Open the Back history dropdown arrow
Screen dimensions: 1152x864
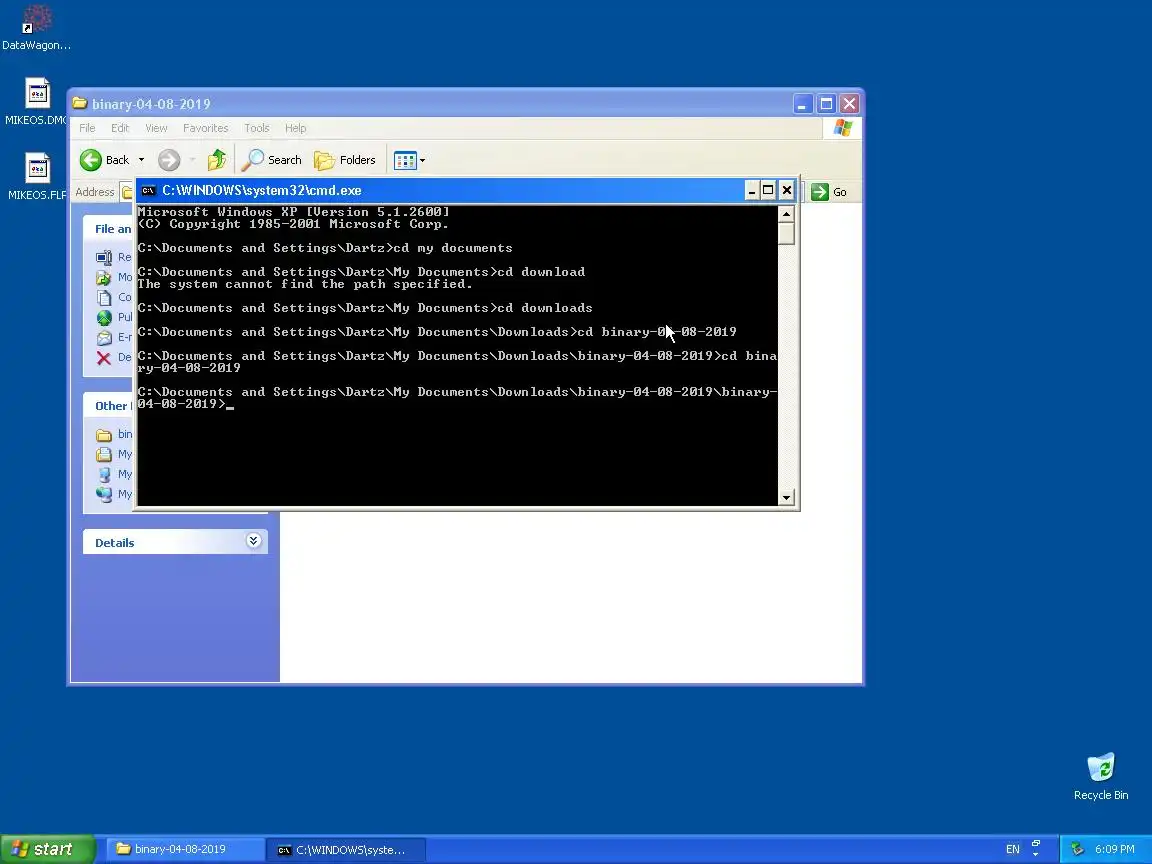(x=141, y=160)
